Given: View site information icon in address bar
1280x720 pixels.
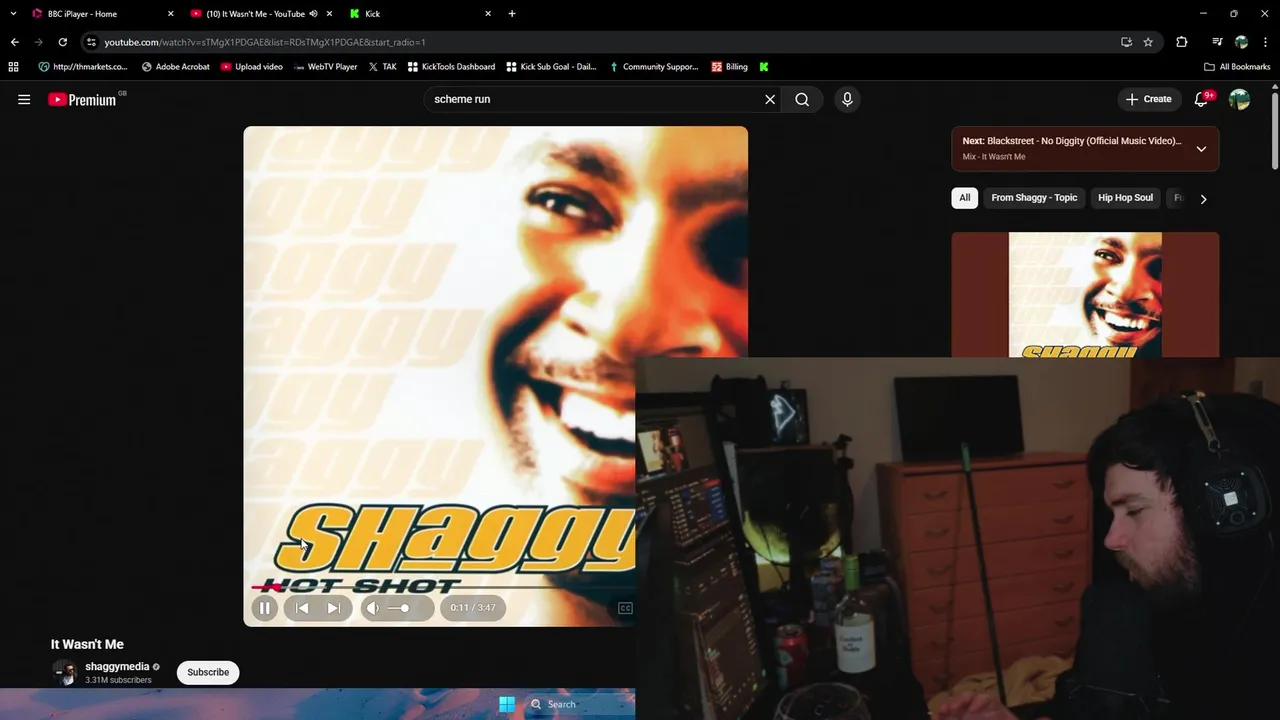Looking at the screenshot, I should tap(91, 42).
